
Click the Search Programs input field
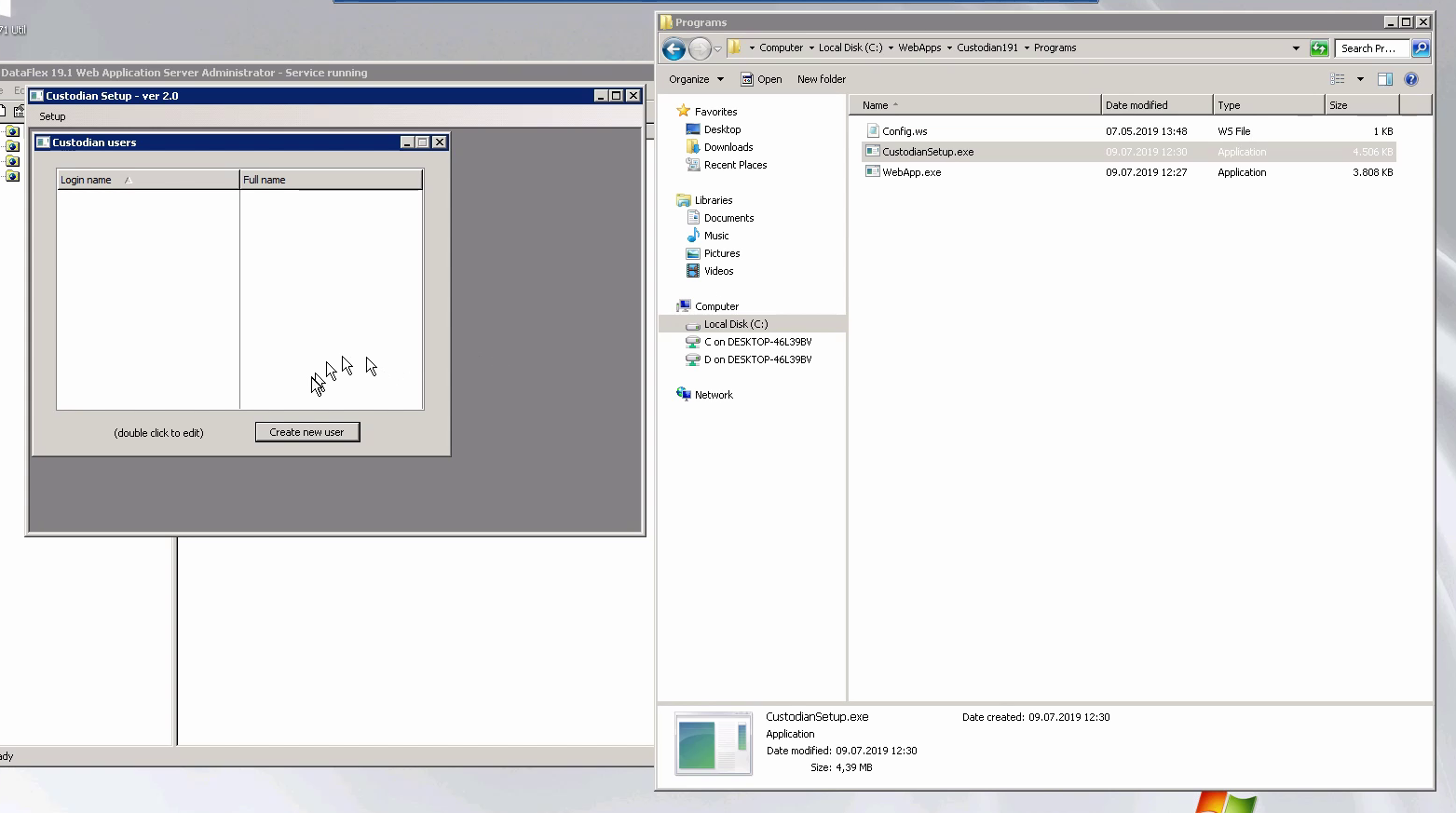(1371, 48)
